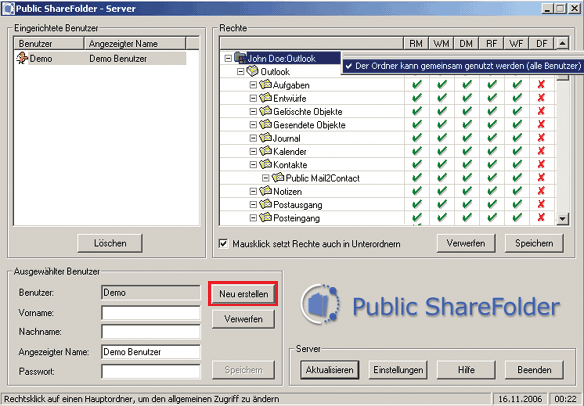Viewport: 584px width, 406px height.
Task: Click the Entwürfe folder icon
Action: click(266, 98)
